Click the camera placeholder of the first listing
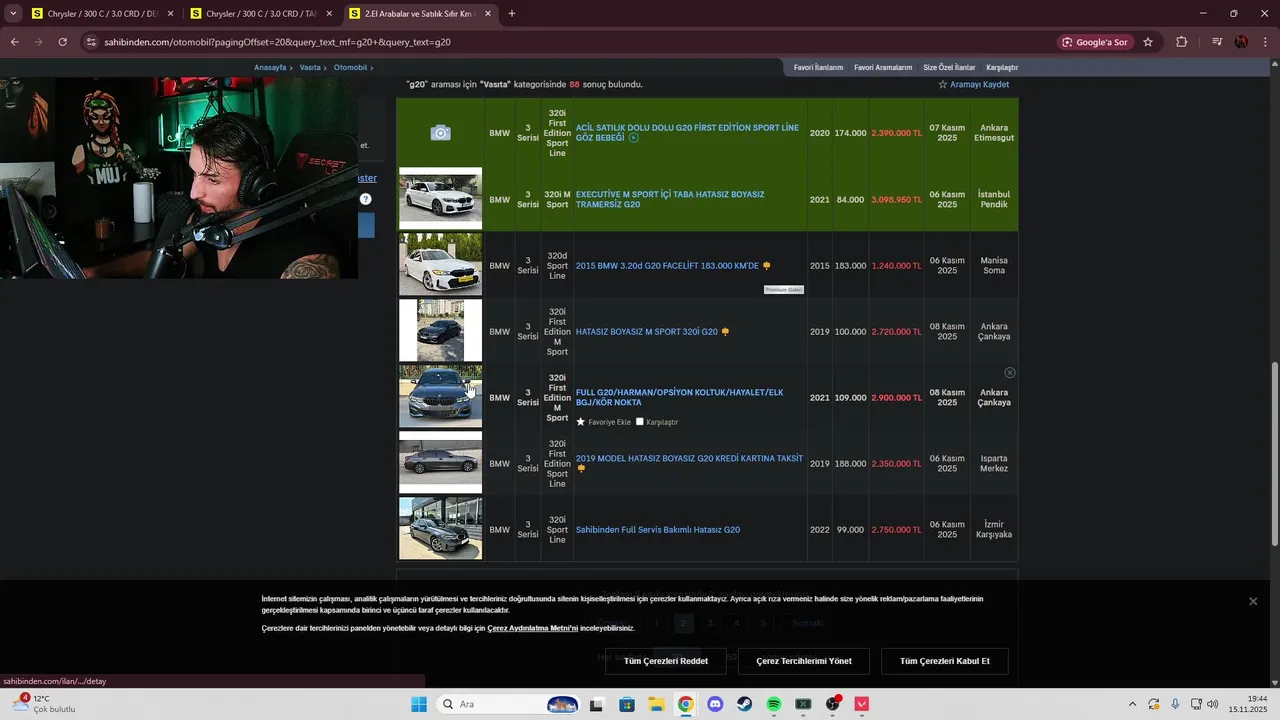 tap(440, 133)
